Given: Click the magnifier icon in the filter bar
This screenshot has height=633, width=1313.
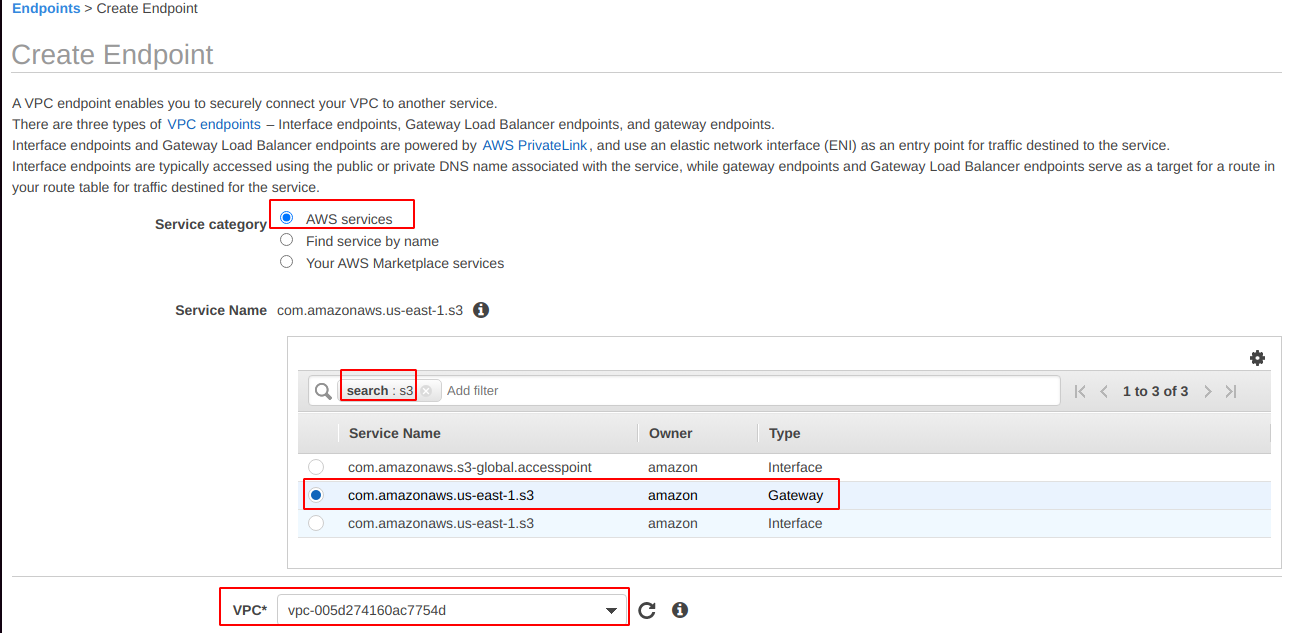Looking at the screenshot, I should coord(323,391).
